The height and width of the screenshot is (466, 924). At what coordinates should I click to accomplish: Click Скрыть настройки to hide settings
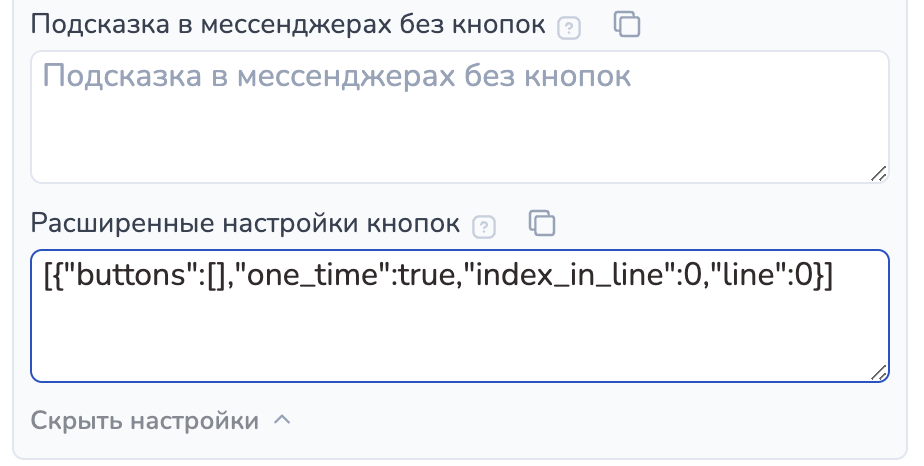click(145, 421)
